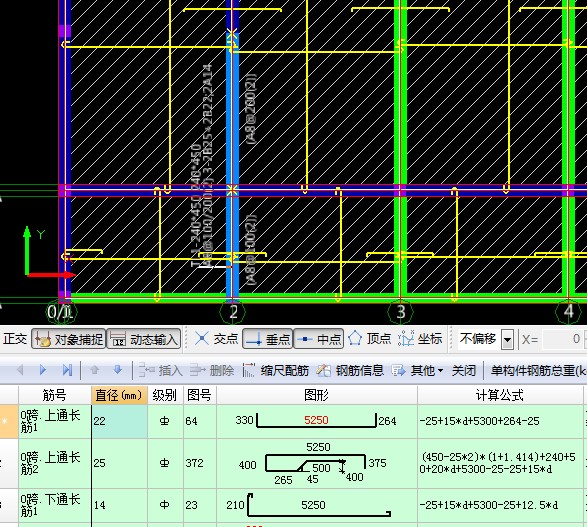Open 钢筋信息 rebar information

coord(350,371)
